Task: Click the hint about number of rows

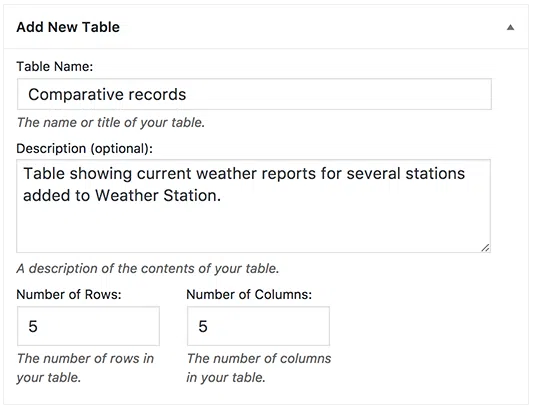Action: (85, 368)
